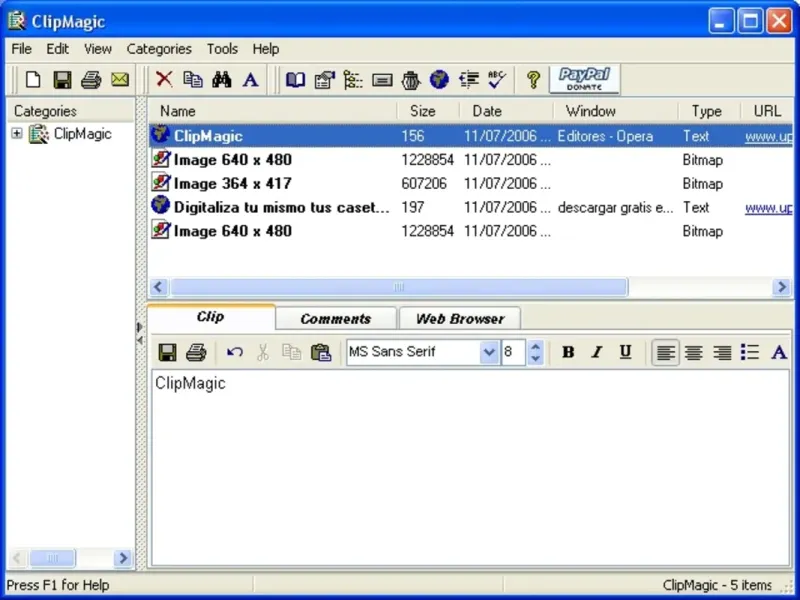Switch to the Clip tab
800x600 pixels.
coord(211,317)
